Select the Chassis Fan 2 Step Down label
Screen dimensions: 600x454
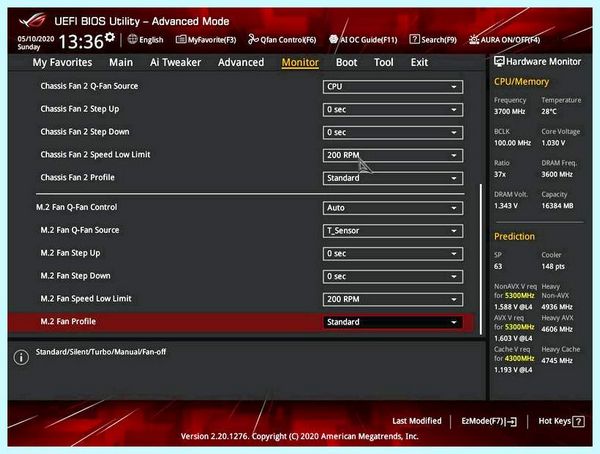(x=85, y=132)
